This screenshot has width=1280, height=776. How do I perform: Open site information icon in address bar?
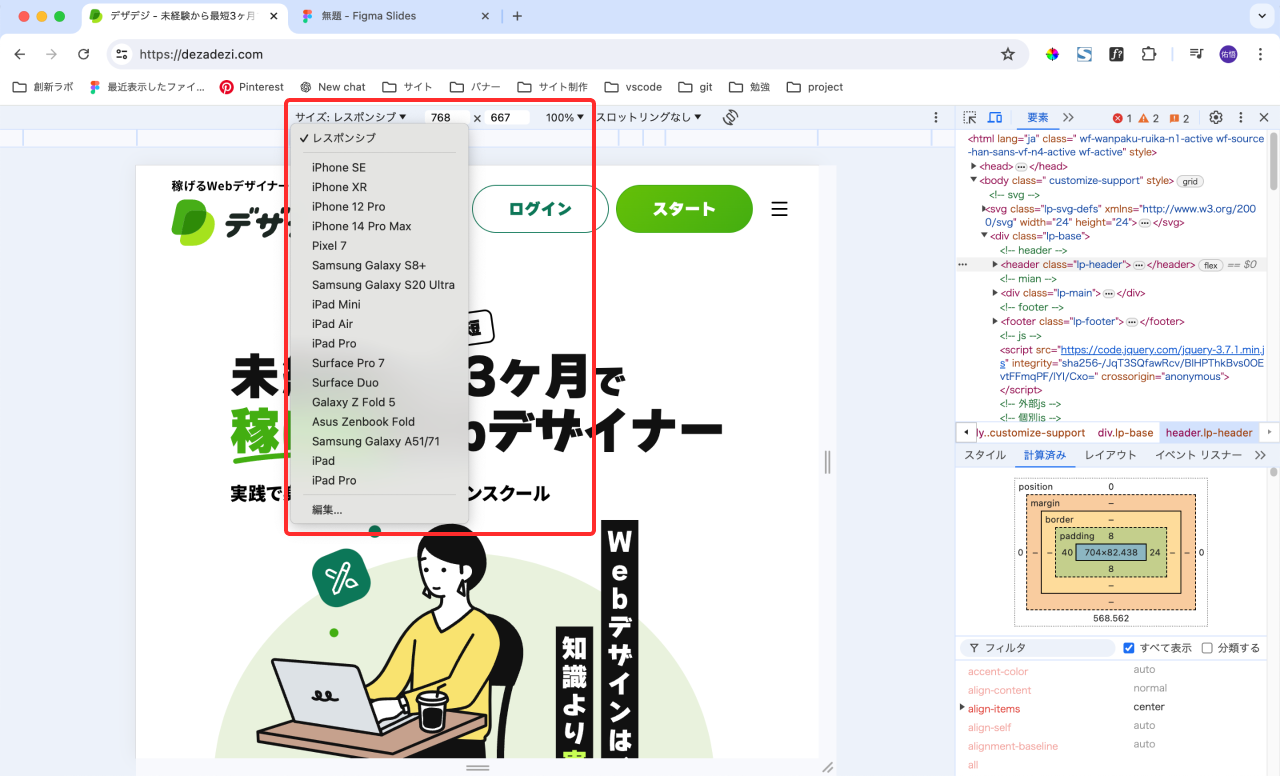(122, 54)
